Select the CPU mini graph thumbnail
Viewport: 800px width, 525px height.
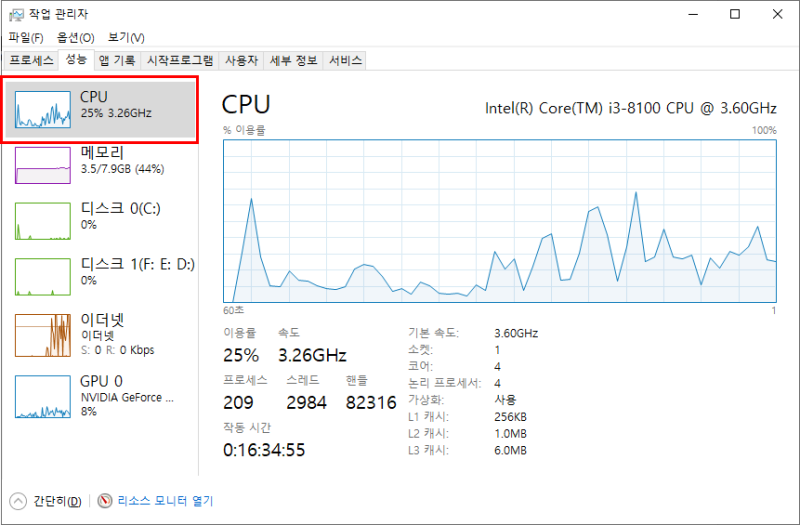tap(43, 109)
